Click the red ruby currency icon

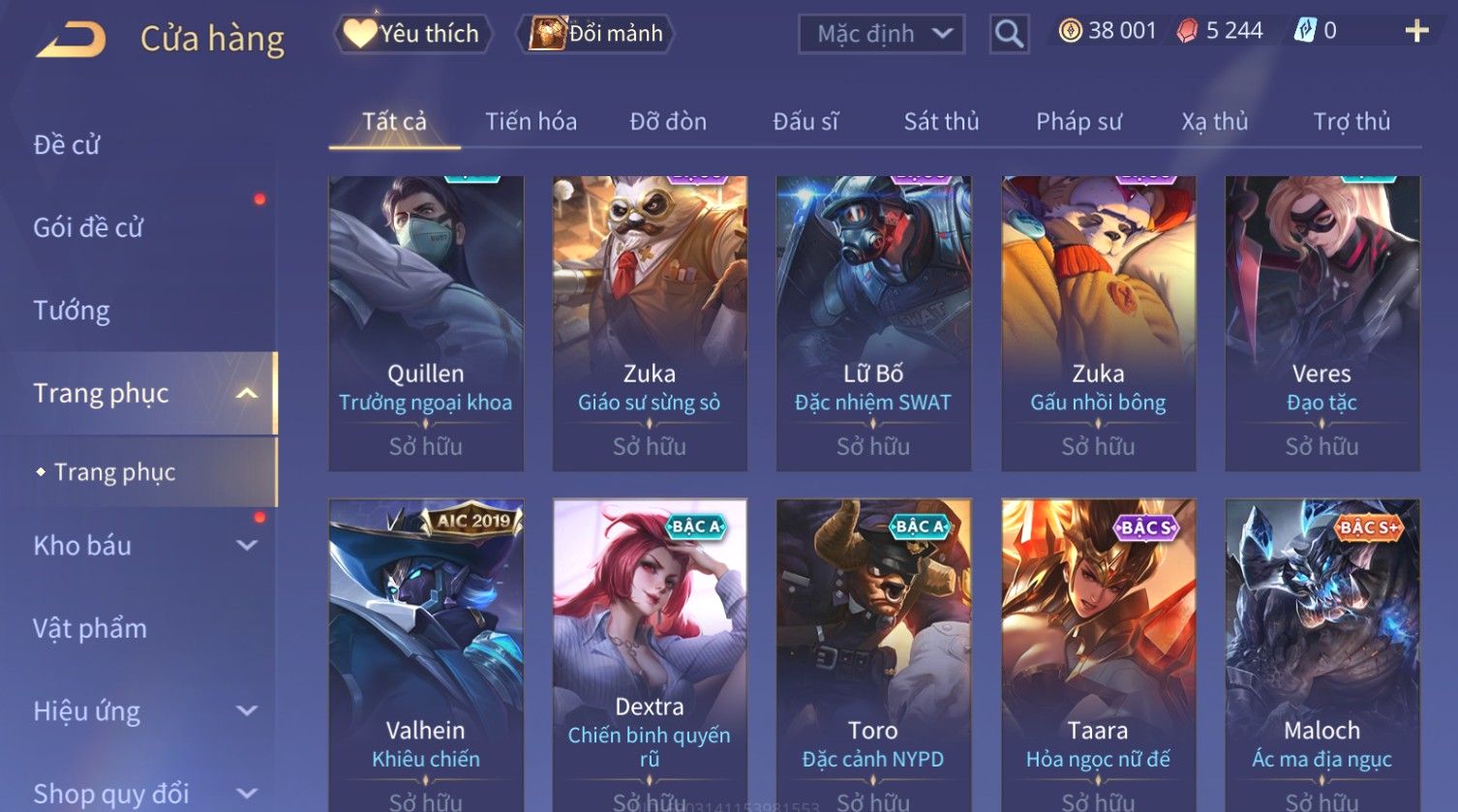click(1187, 31)
